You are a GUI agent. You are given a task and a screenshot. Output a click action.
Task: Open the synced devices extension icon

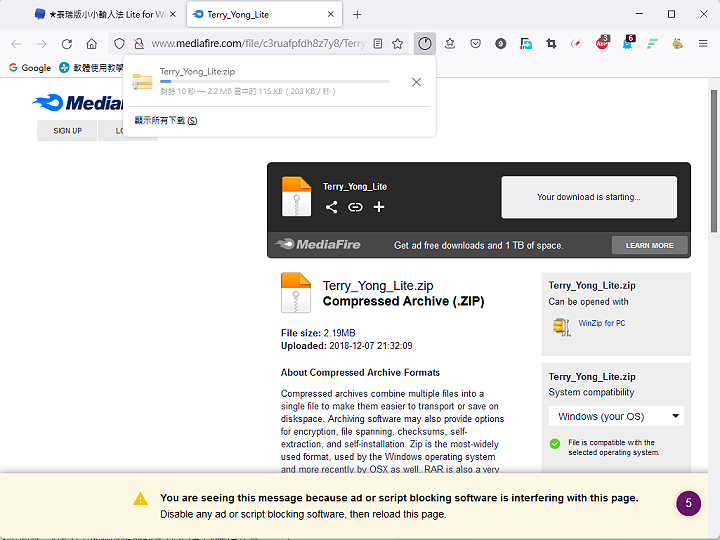[x=526, y=44]
